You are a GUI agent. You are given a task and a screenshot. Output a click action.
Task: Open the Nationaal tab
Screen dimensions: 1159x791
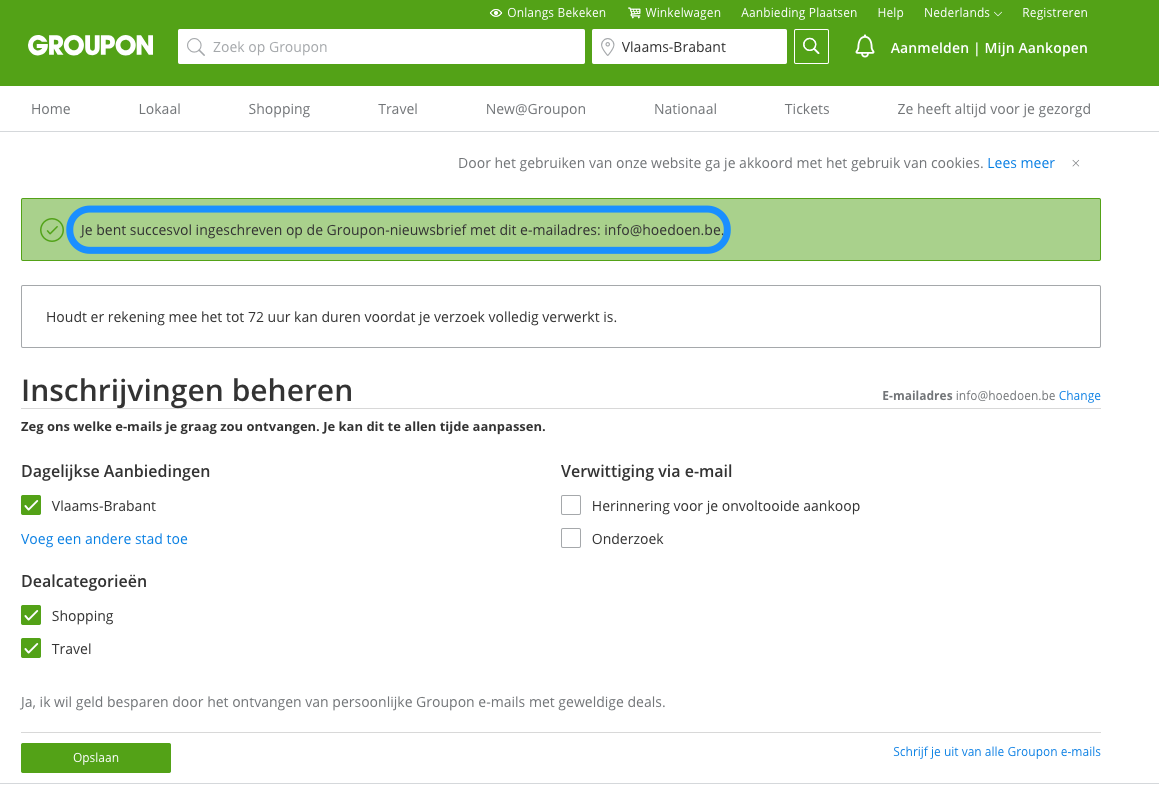pos(685,109)
